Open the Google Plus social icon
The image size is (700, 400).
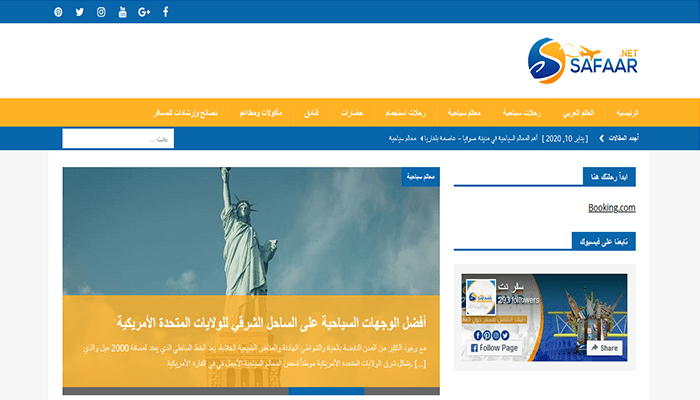click(x=144, y=12)
